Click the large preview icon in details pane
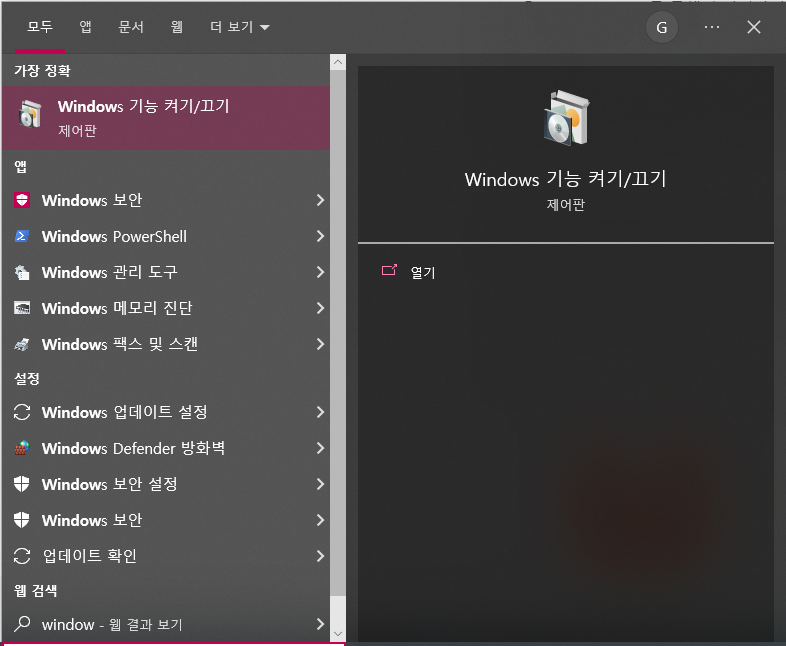 point(566,118)
